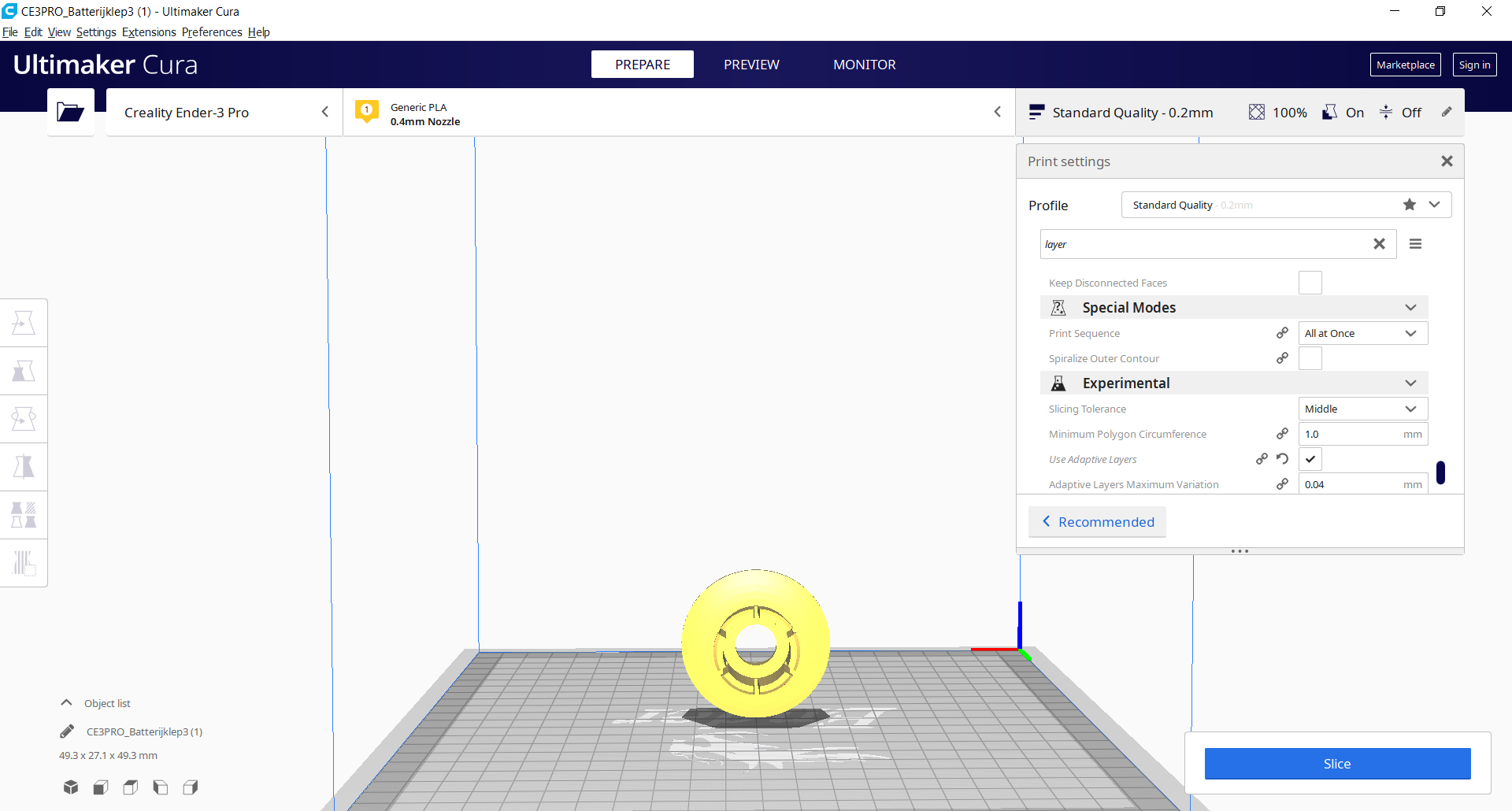The image size is (1512, 811).
Task: Switch to front view cube icon
Action: [x=101, y=787]
